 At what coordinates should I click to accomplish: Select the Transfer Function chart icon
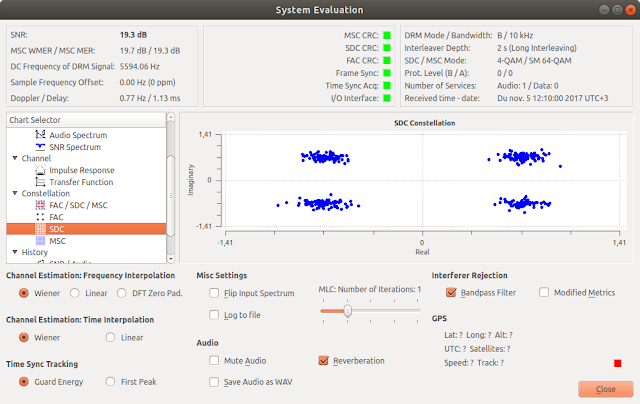40,182
